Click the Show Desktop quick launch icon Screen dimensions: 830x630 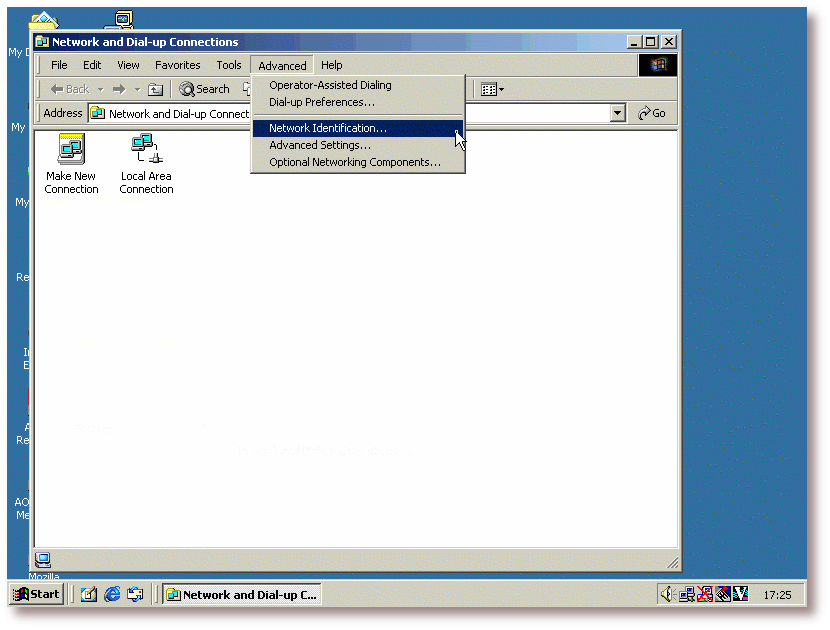(89, 594)
